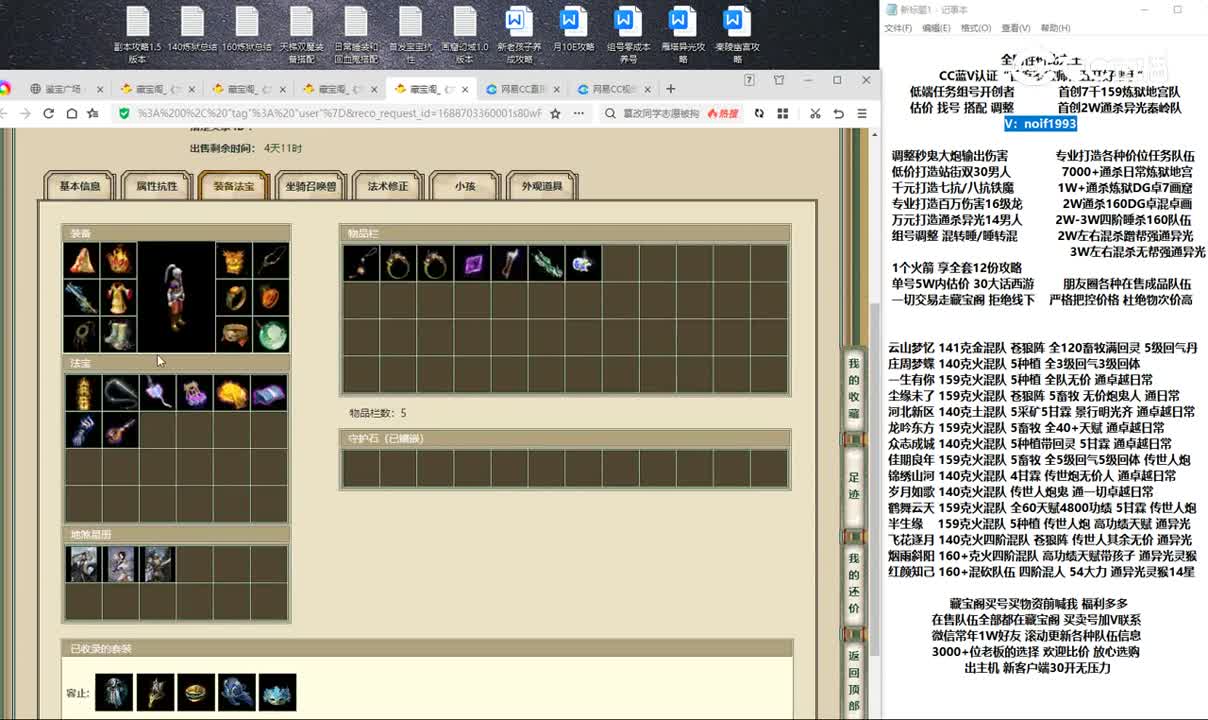Image resolution: width=1208 pixels, height=720 pixels.
Task: Click the third character portrait thumbnail
Action: (x=158, y=565)
